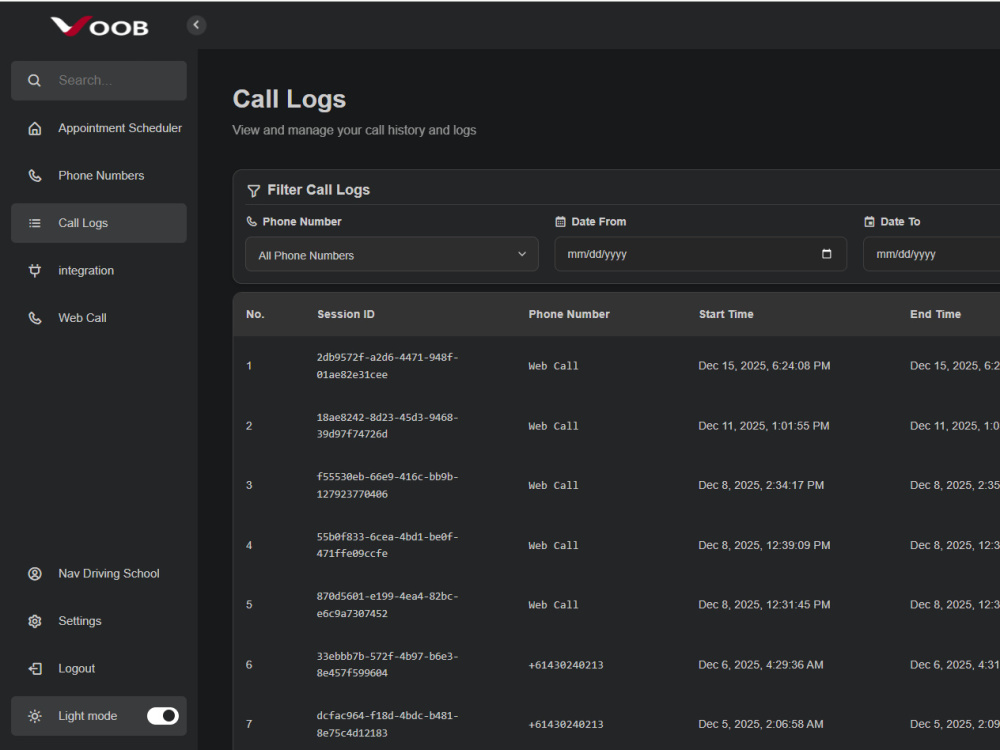
Task: Select session ID dcfac964-f18d-4bdc-b481-8e75c4d12183
Action: point(387,724)
